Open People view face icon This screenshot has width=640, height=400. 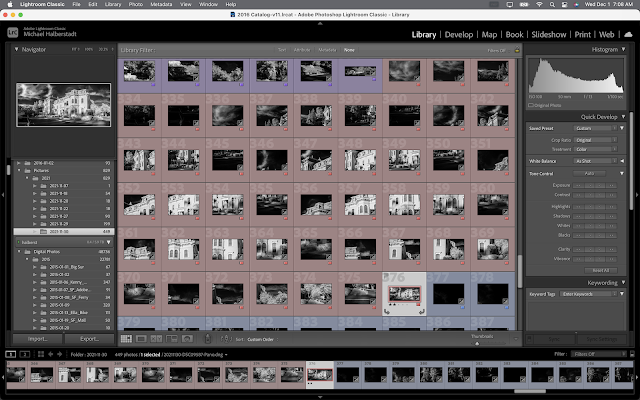click(187, 339)
